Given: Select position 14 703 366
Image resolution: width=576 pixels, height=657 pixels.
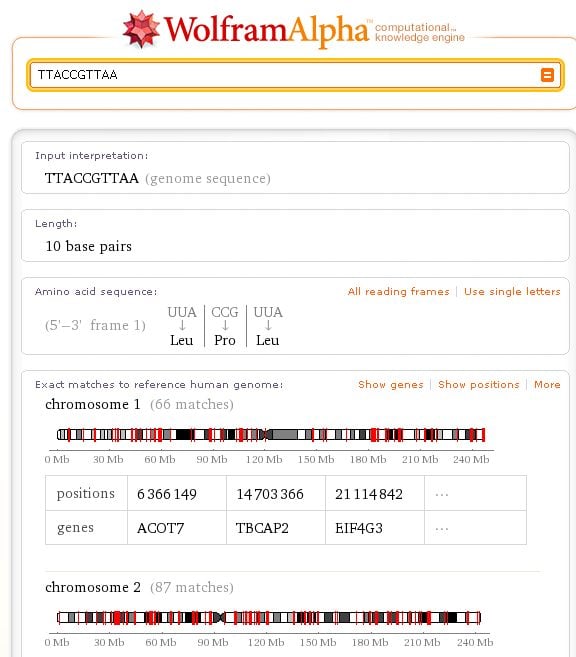Looking at the screenshot, I should 270,494.
